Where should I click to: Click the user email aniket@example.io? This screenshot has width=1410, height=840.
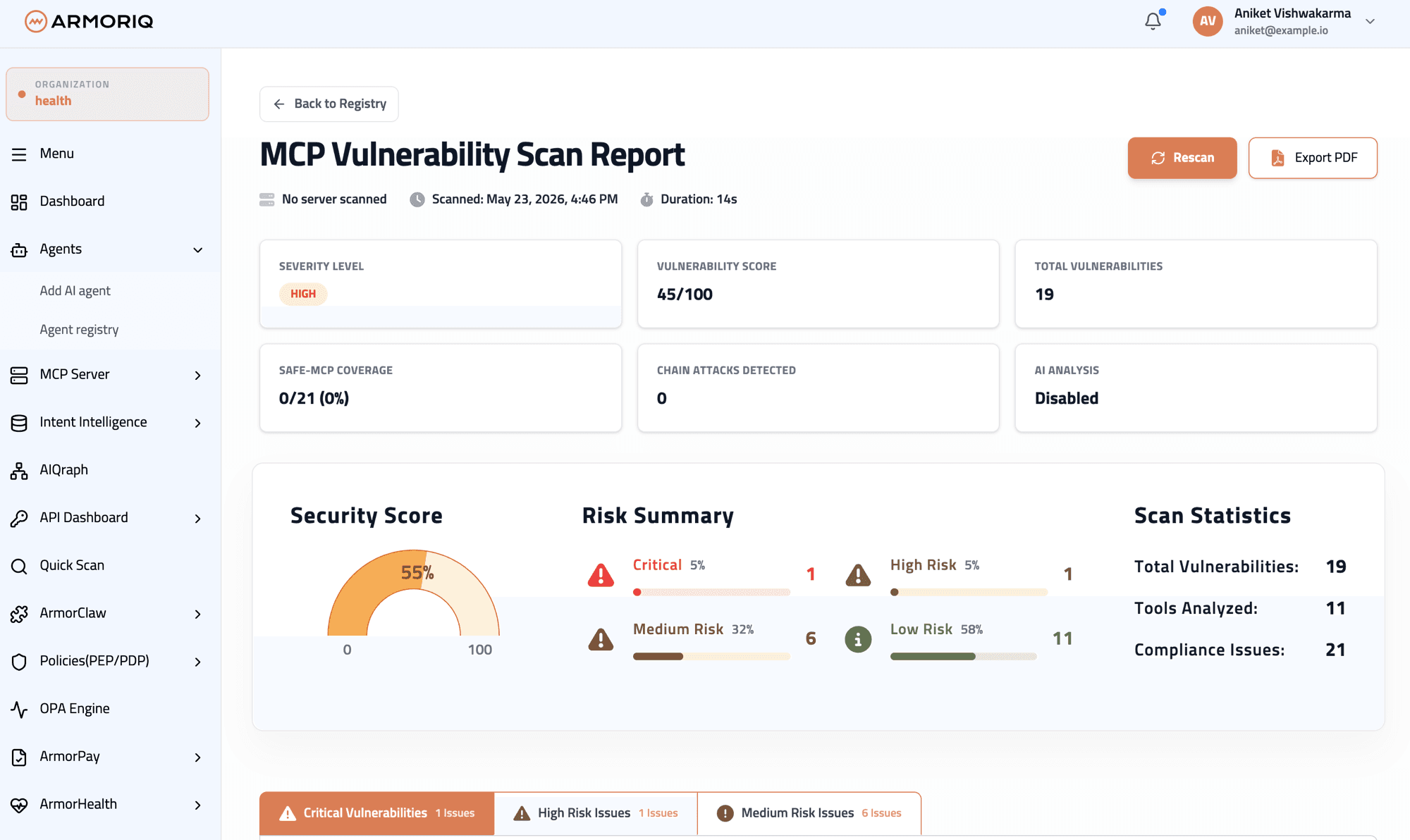click(1281, 30)
